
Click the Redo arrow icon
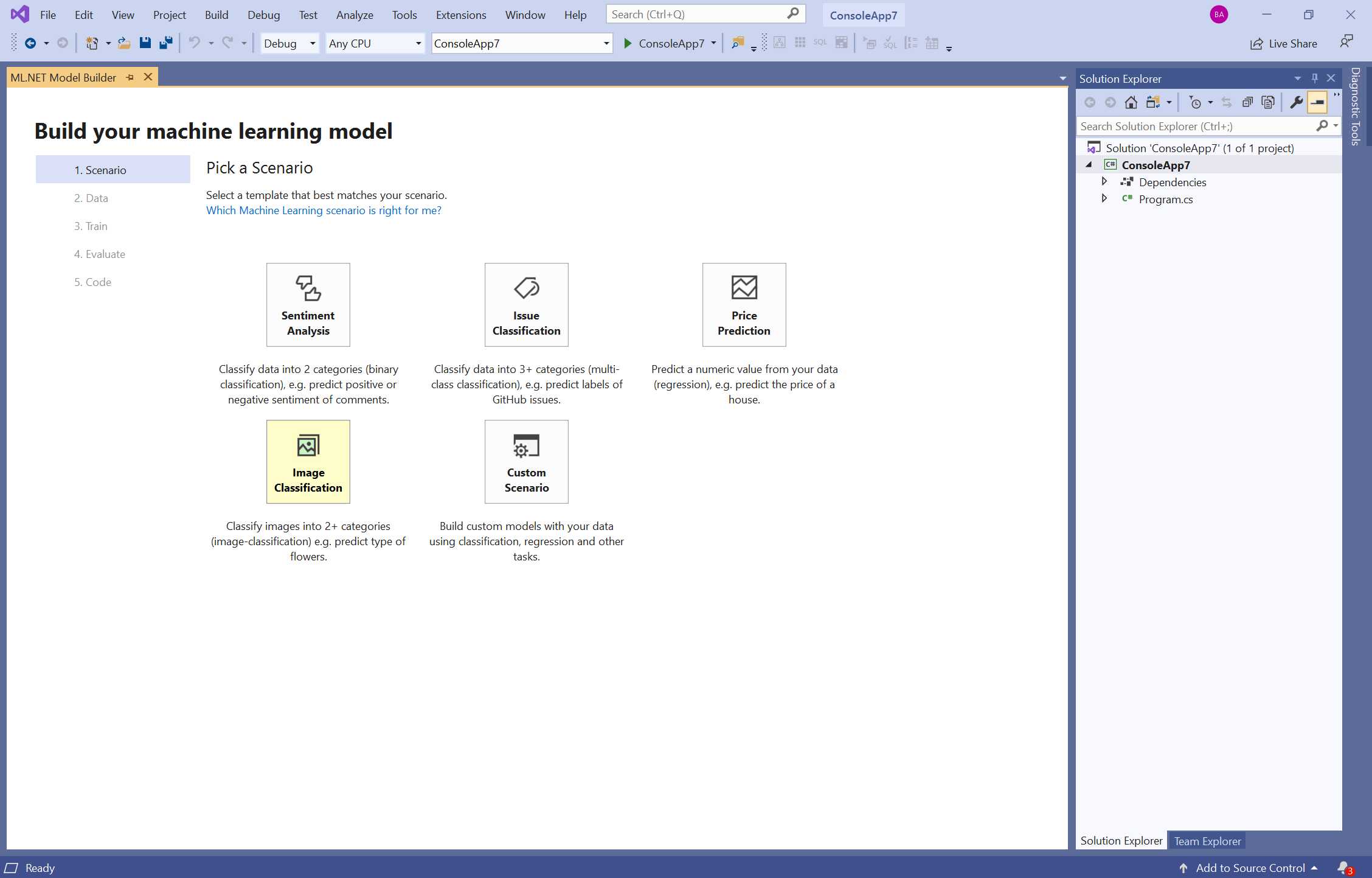(227, 43)
